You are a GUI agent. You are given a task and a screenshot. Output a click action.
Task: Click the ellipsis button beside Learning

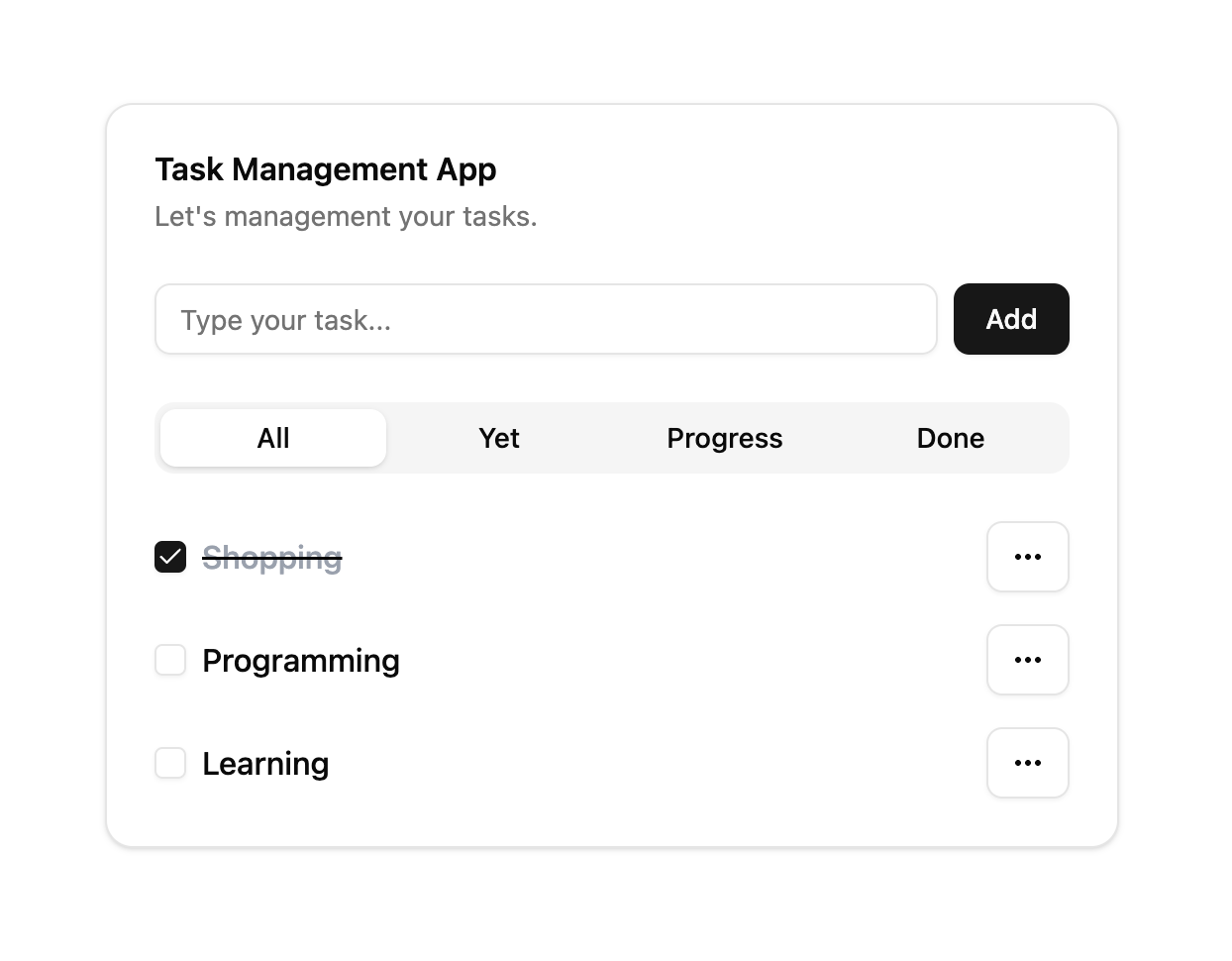click(x=1027, y=763)
